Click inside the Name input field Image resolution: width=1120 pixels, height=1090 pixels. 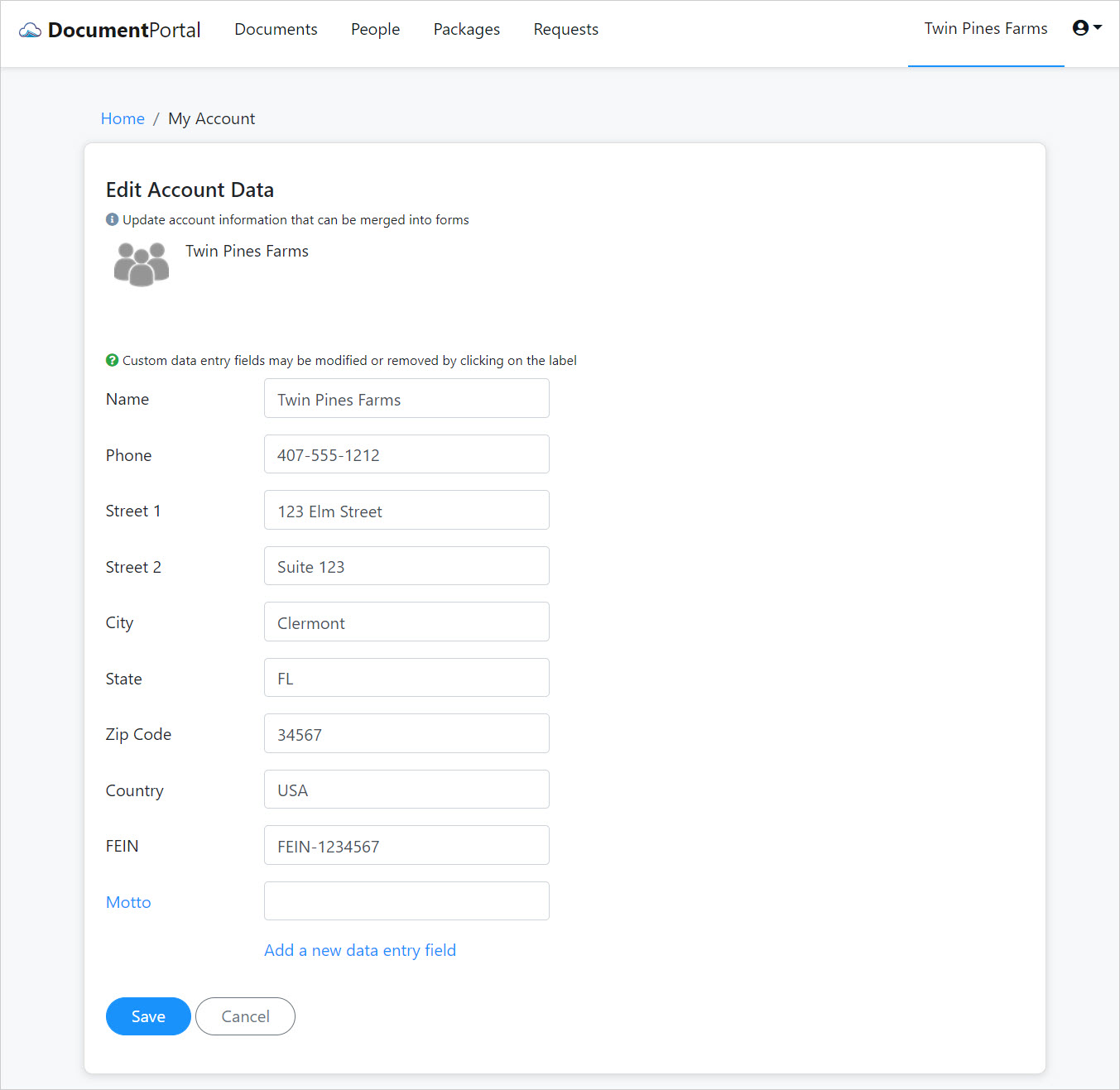click(x=406, y=398)
